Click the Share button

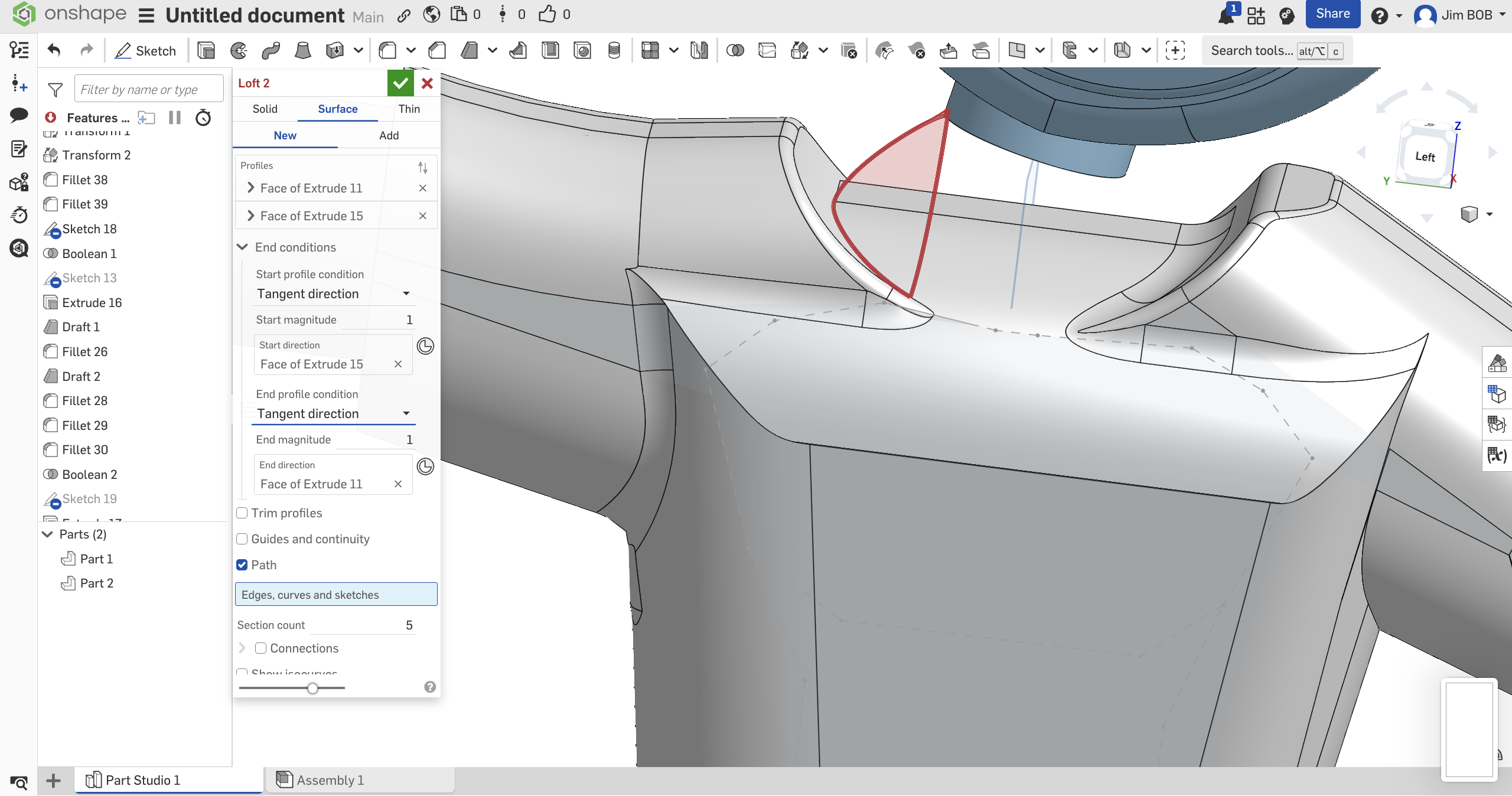coord(1332,14)
